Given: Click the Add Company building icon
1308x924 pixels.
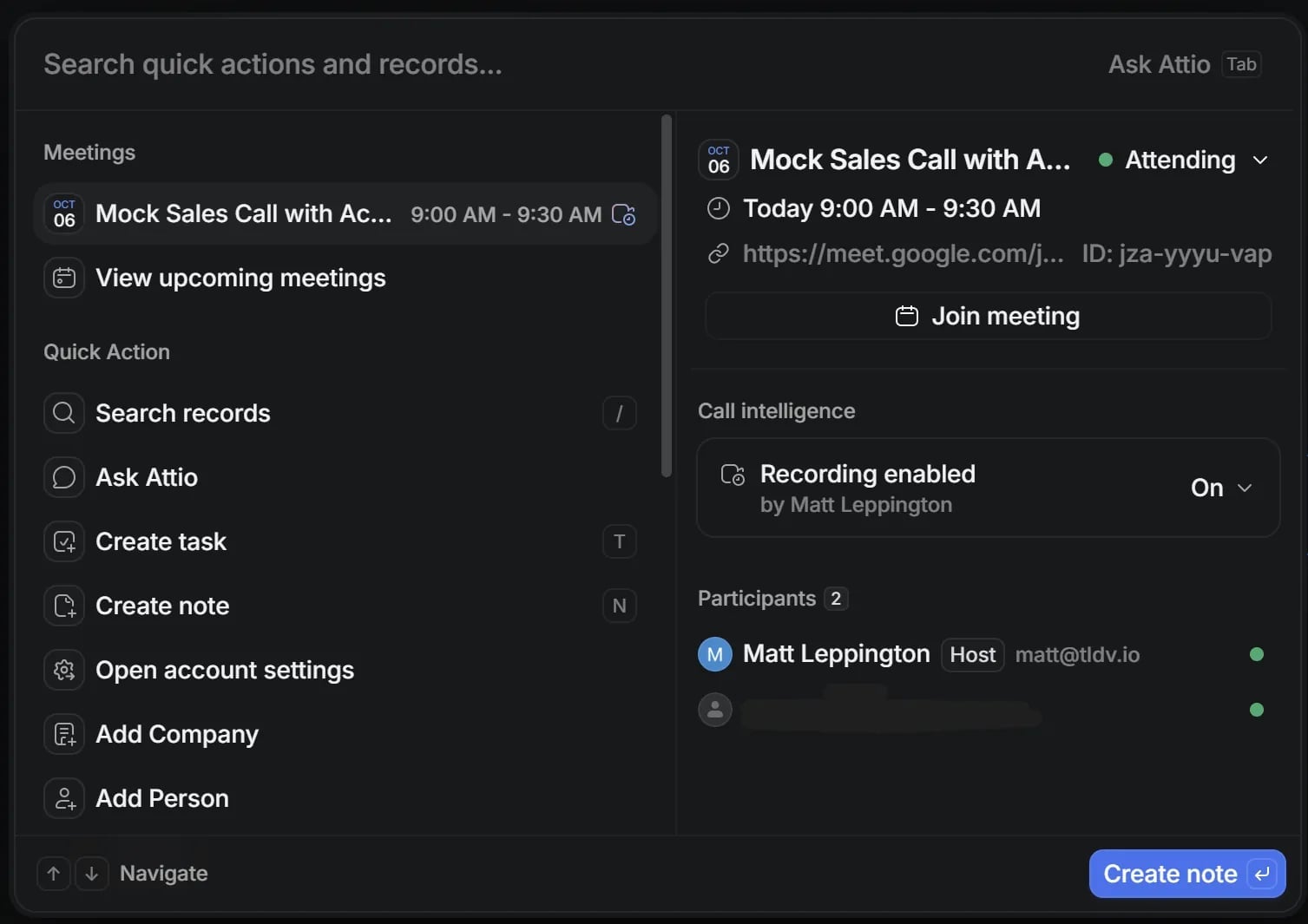Looking at the screenshot, I should pyautogui.click(x=64, y=734).
